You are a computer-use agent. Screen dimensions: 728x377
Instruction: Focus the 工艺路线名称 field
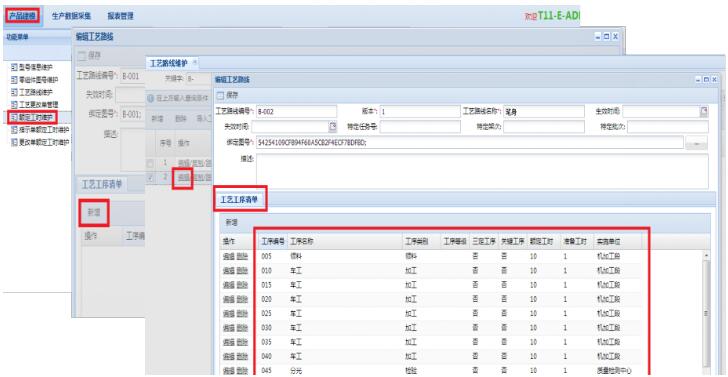coord(544,111)
